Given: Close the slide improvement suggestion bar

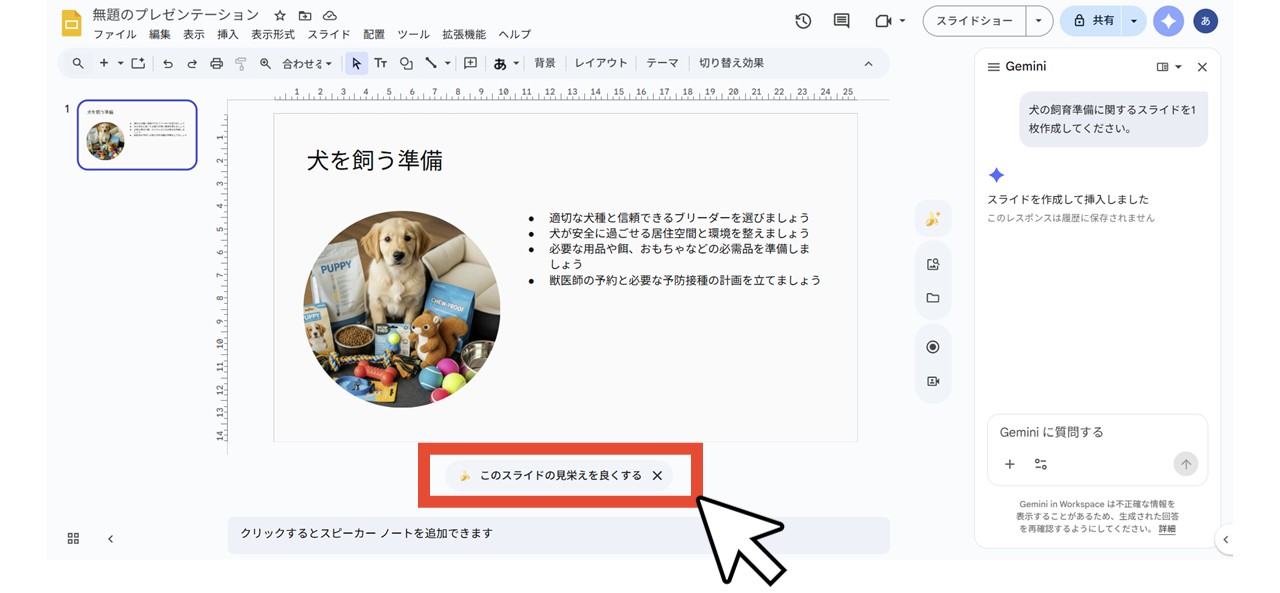Looking at the screenshot, I should click(x=658, y=476).
